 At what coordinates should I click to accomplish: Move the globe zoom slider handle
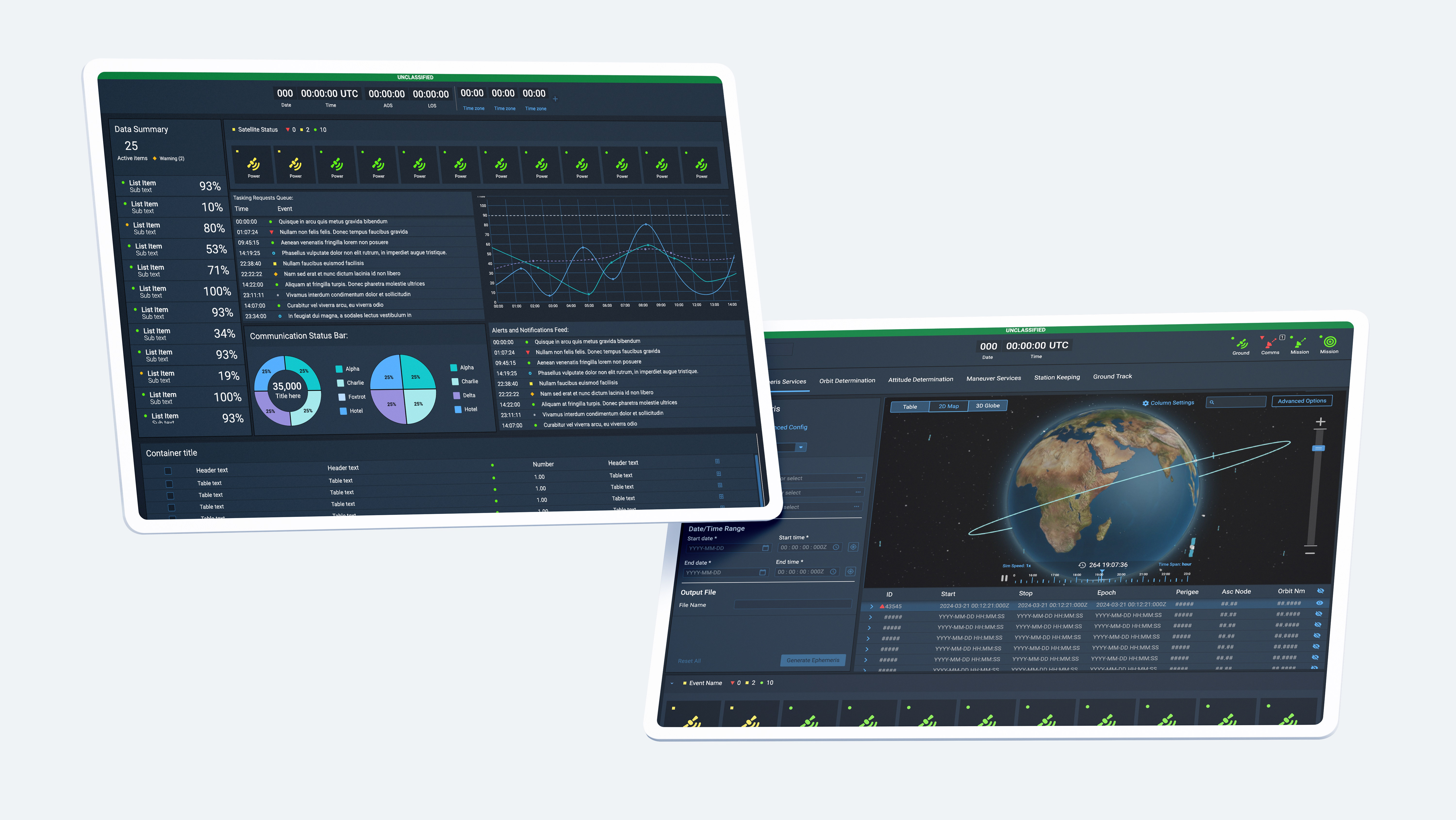pos(1318,448)
